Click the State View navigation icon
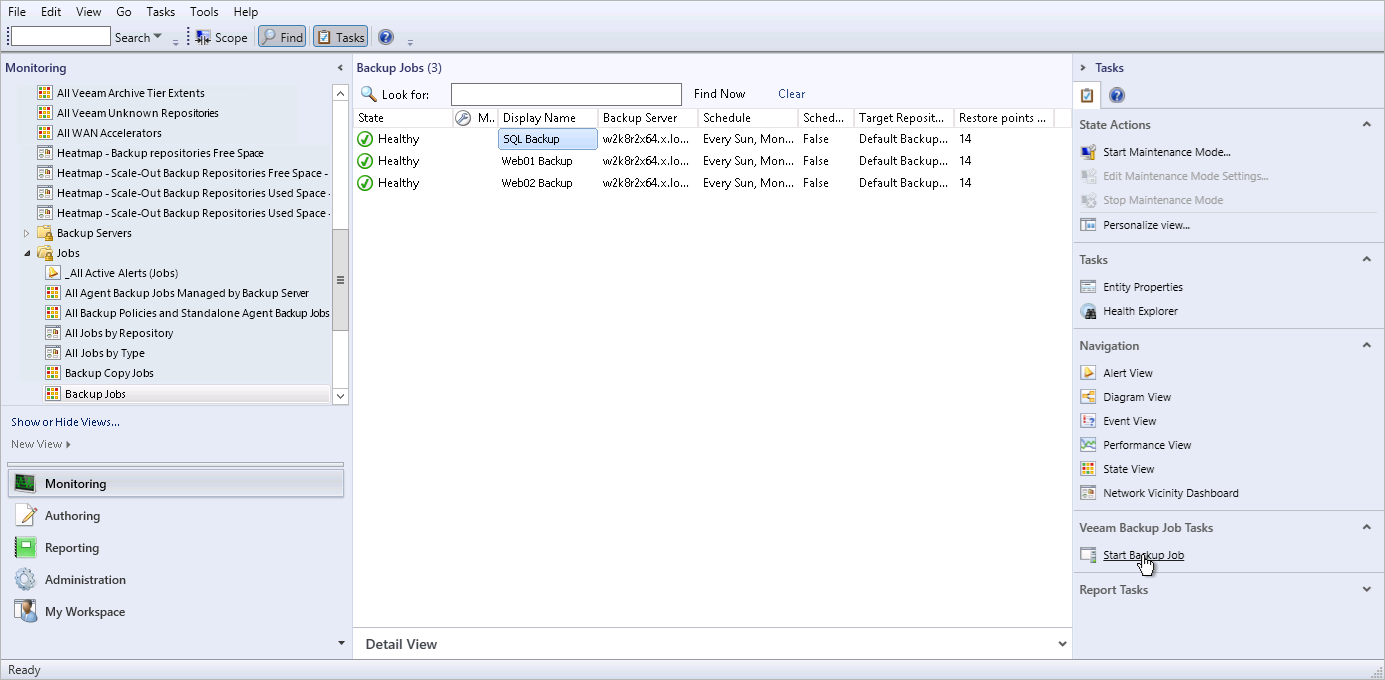This screenshot has height=680, width=1385. (x=1089, y=469)
